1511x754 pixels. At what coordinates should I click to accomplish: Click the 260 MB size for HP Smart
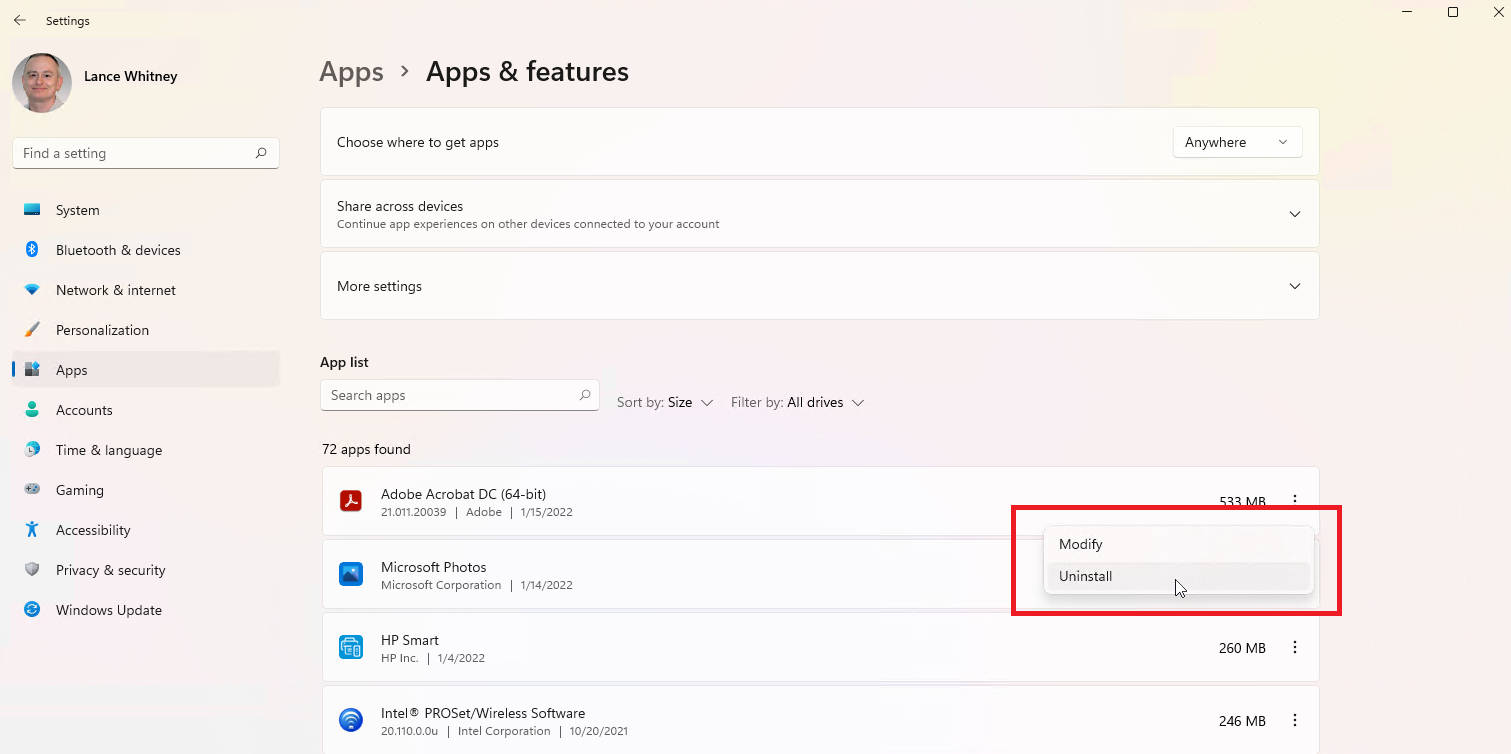[1242, 648]
